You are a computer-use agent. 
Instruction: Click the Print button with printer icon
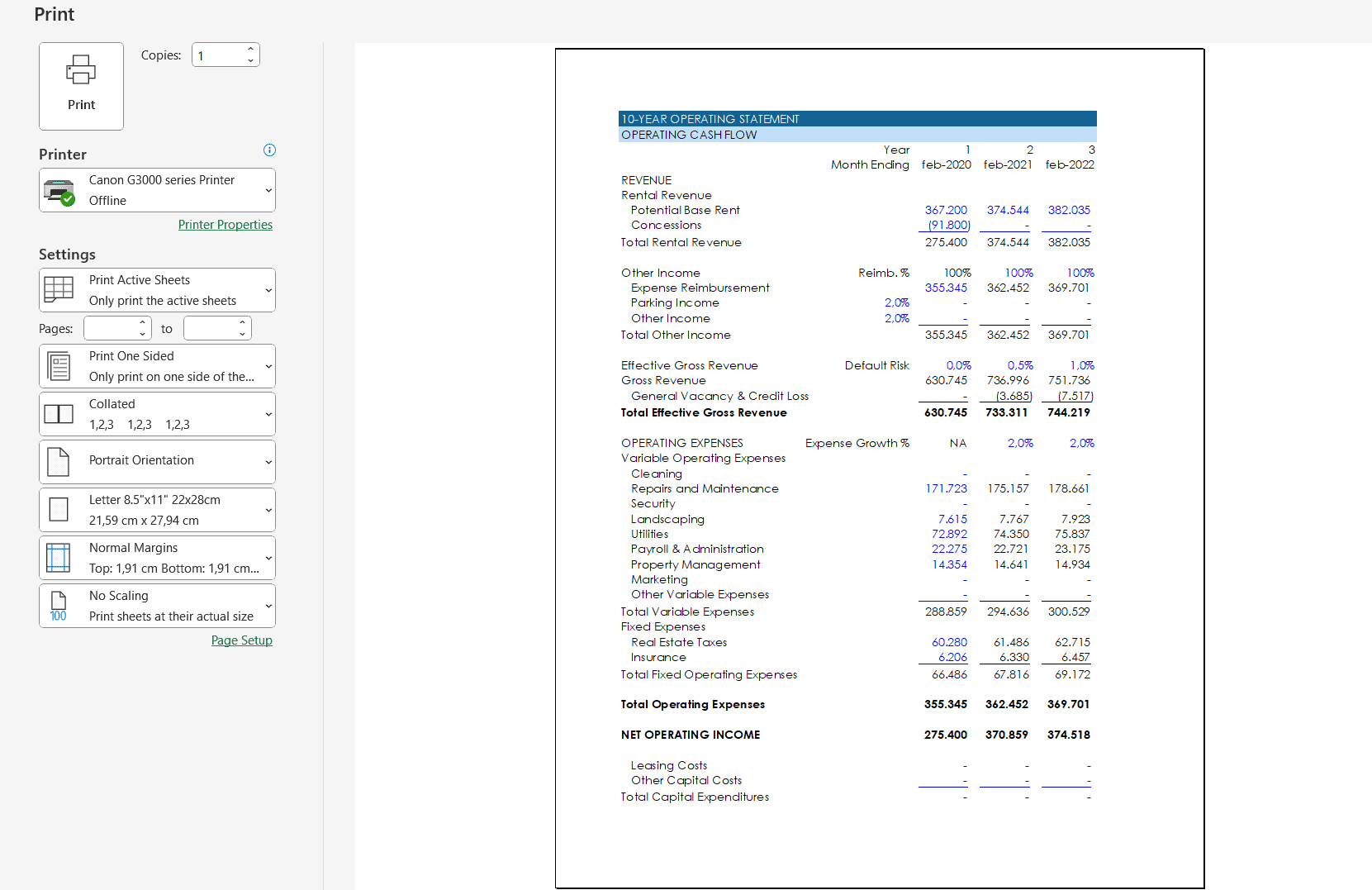coord(81,86)
